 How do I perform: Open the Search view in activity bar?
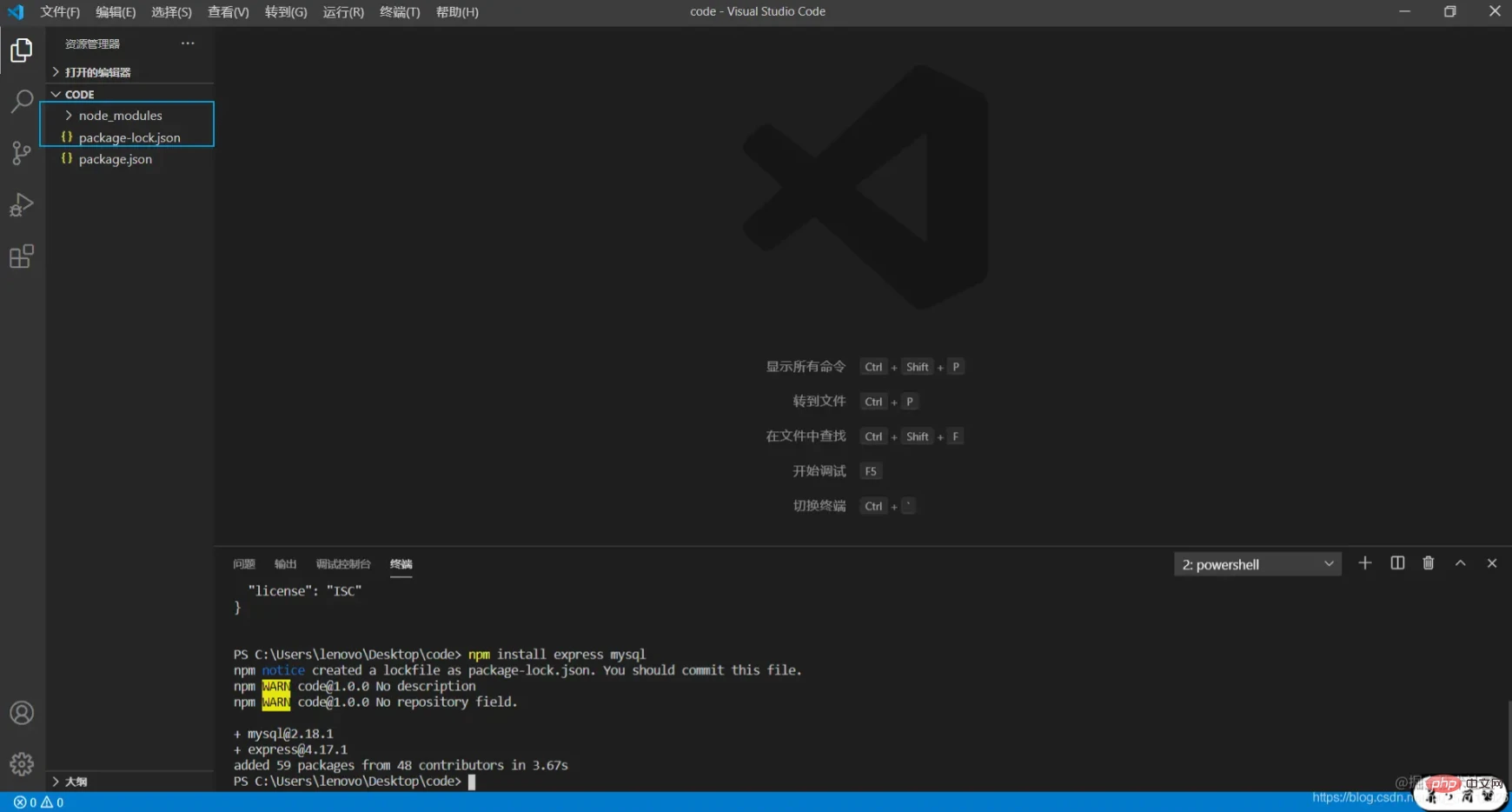[x=22, y=102]
